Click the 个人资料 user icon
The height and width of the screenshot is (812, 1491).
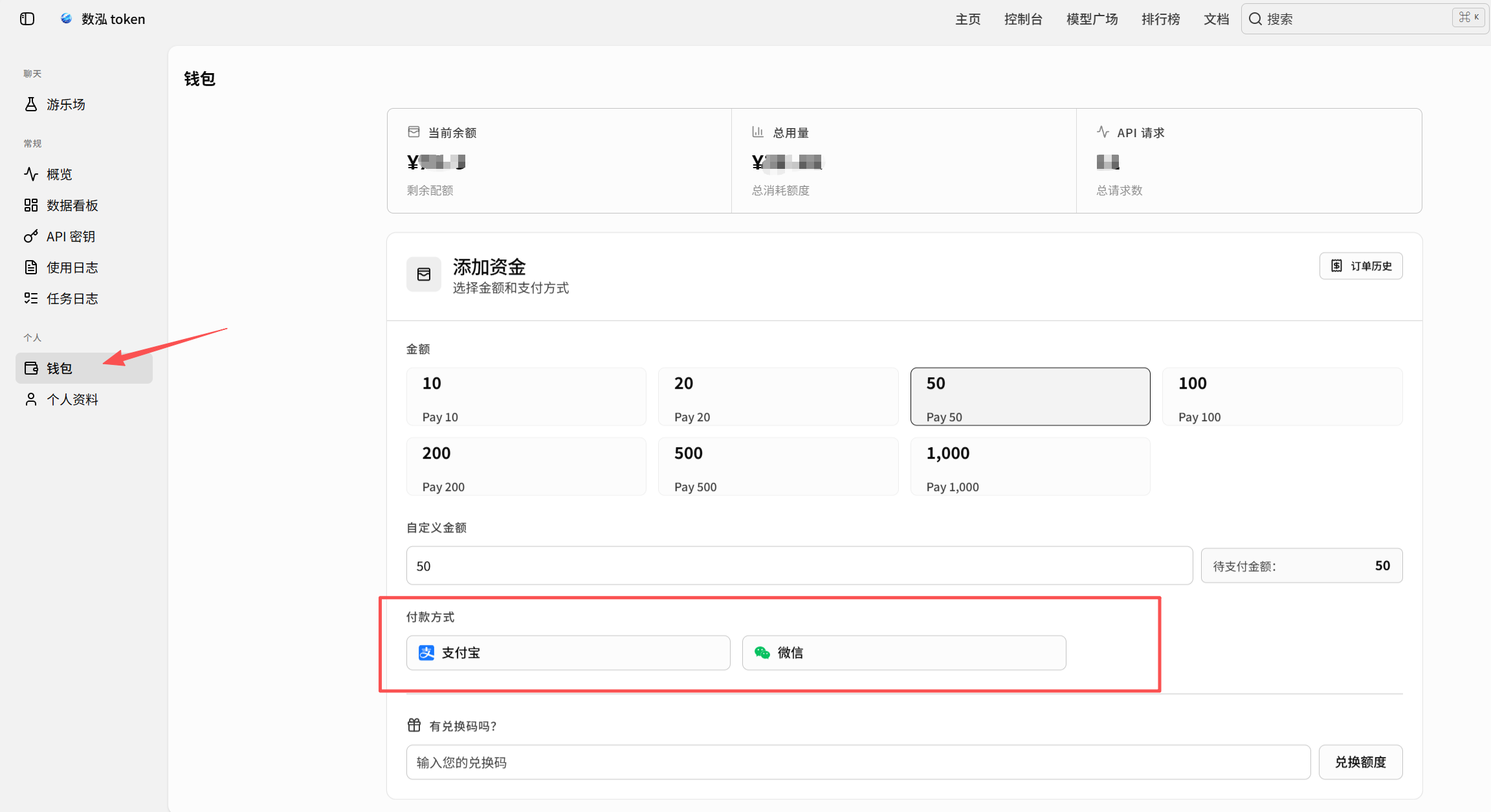coord(31,399)
